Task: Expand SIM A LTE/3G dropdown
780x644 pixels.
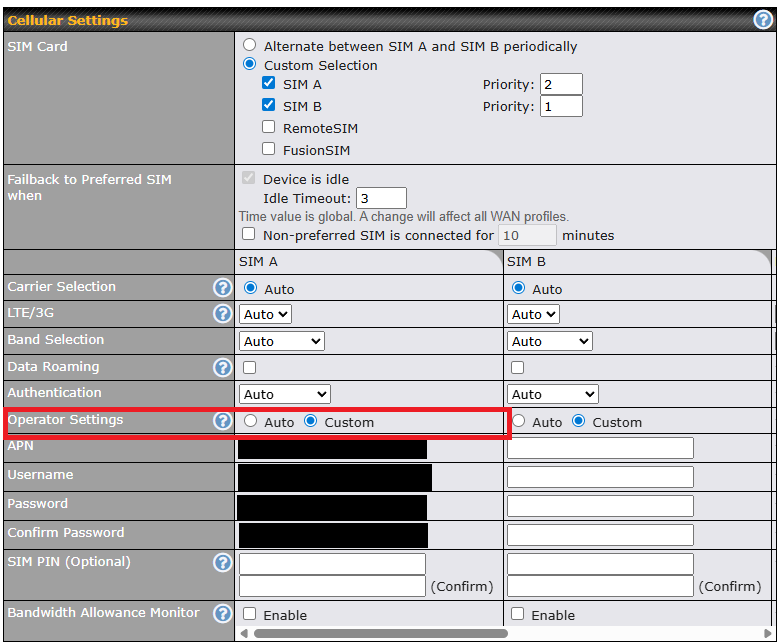Action: [265, 314]
